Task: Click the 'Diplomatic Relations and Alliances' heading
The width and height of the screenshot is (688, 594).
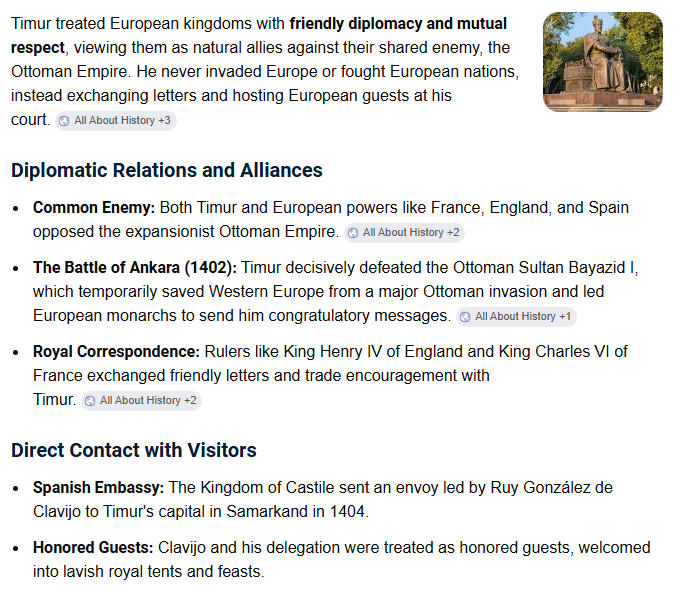Action: pos(167,170)
